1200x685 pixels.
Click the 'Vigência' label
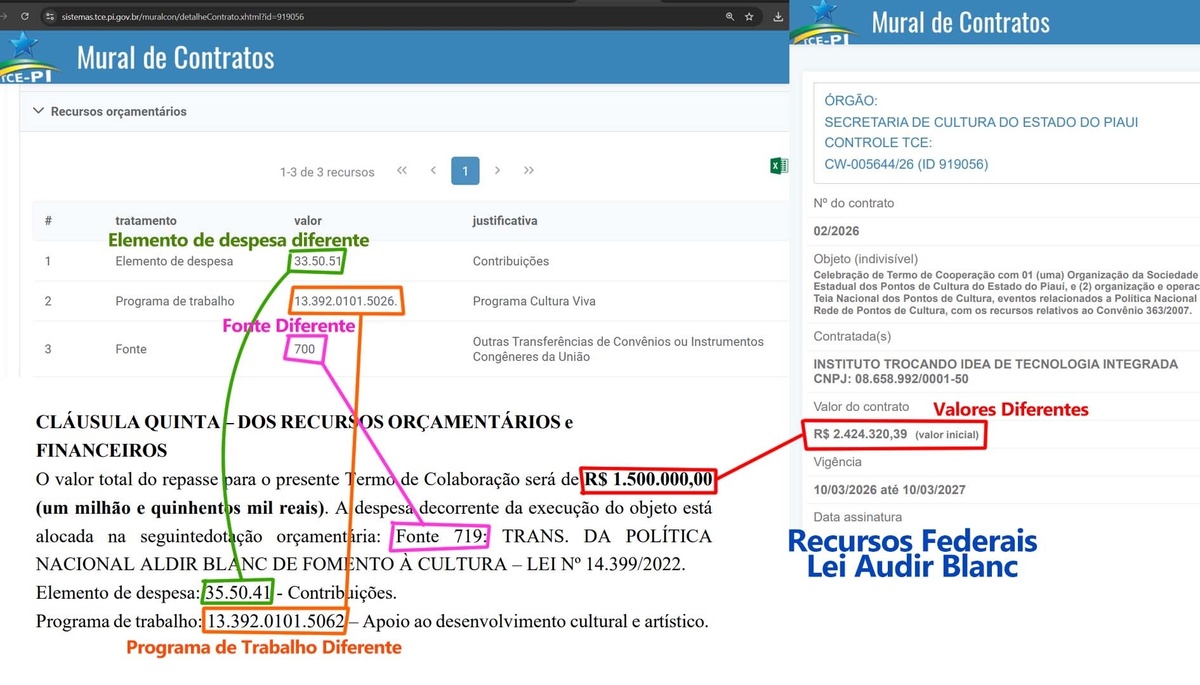(x=838, y=462)
